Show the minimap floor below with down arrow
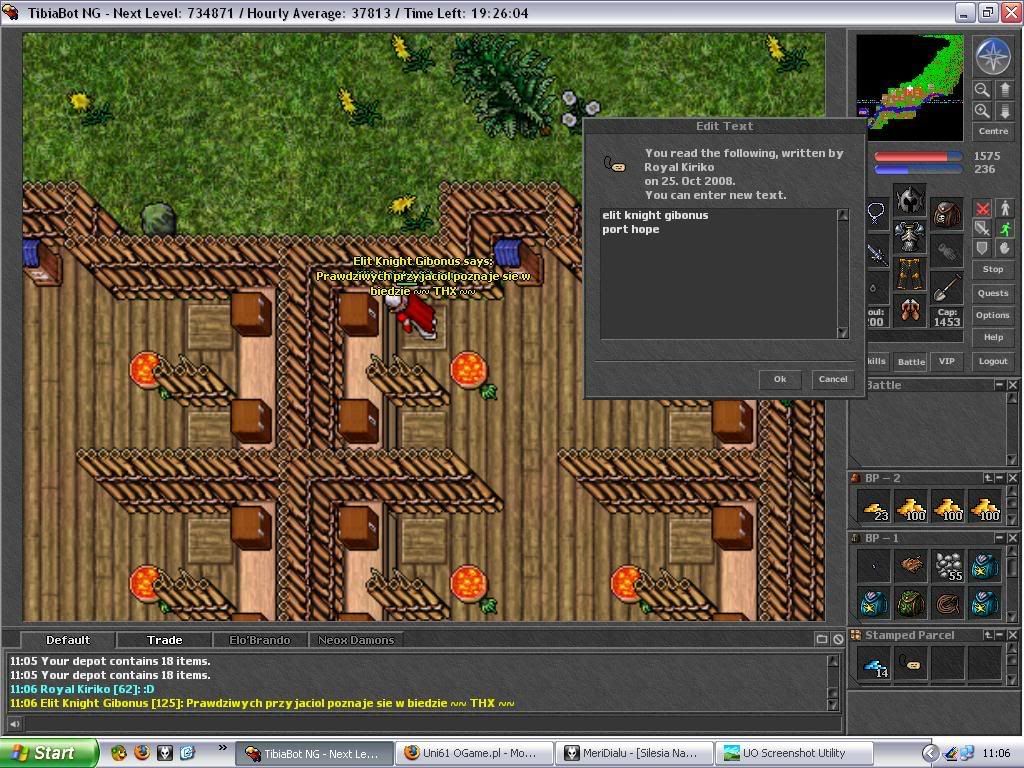 pyautogui.click(x=1005, y=110)
